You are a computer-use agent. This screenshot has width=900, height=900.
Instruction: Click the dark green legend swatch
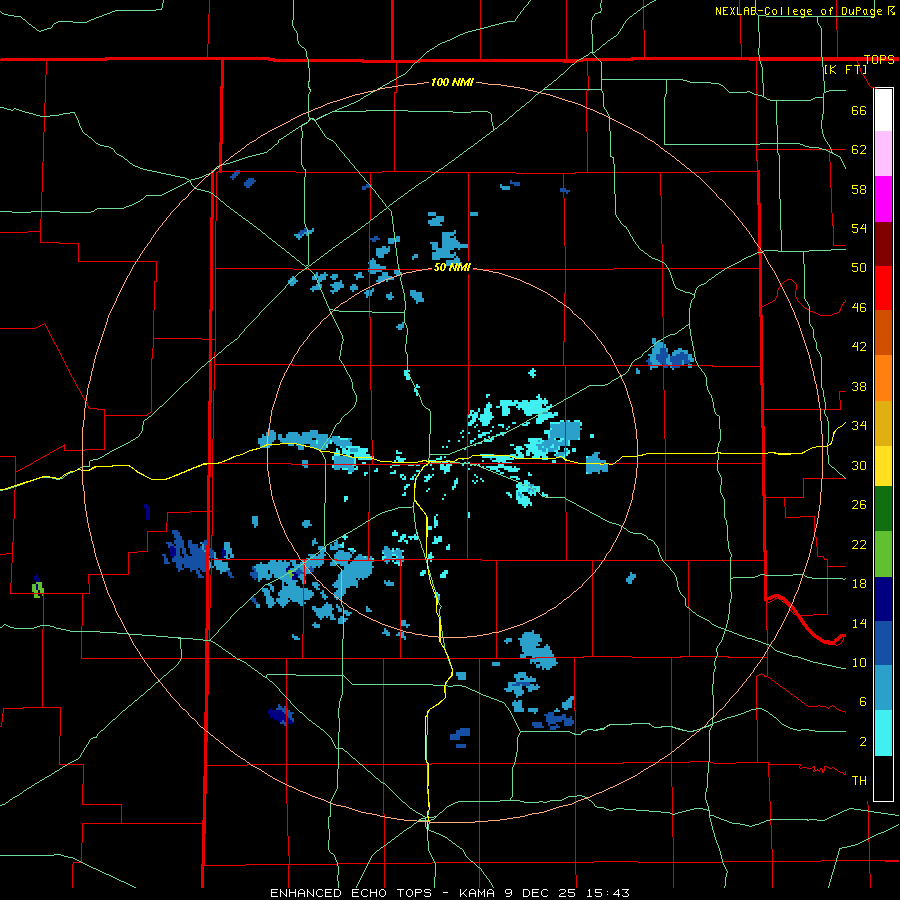click(x=883, y=509)
